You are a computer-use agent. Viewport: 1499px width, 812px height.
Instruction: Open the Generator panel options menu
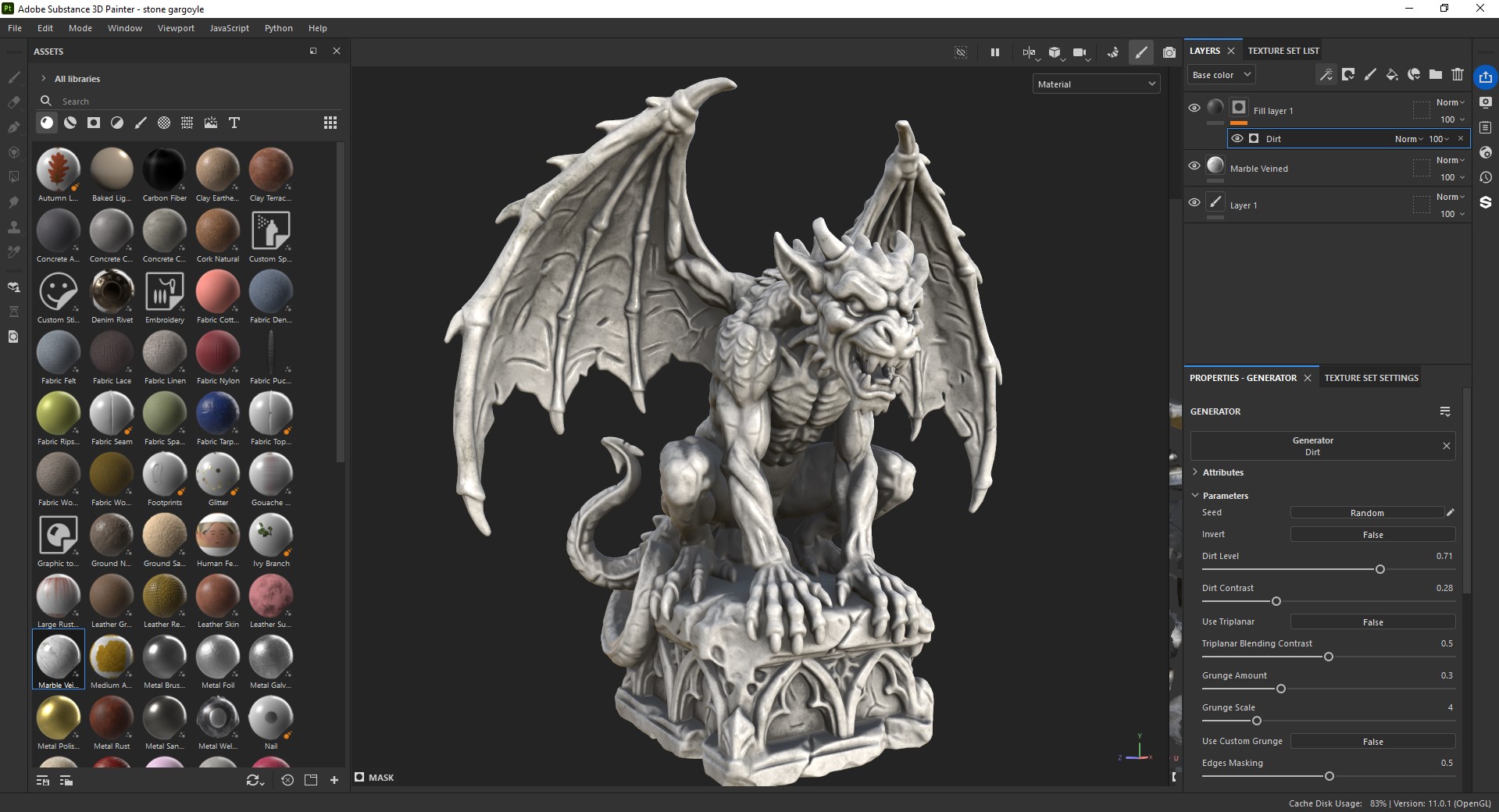click(1445, 411)
